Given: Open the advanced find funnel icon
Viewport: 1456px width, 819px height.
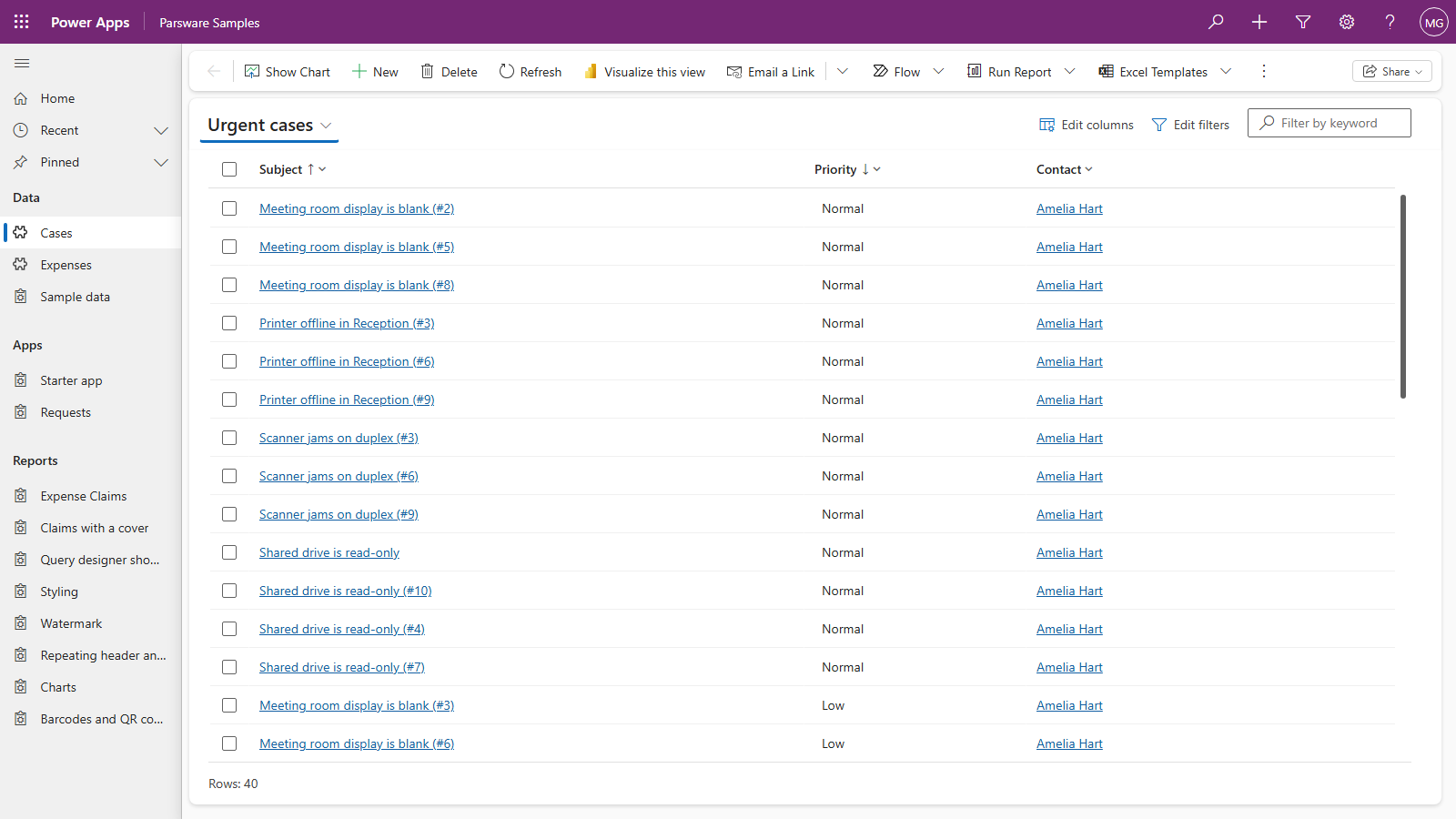Looking at the screenshot, I should [x=1303, y=22].
